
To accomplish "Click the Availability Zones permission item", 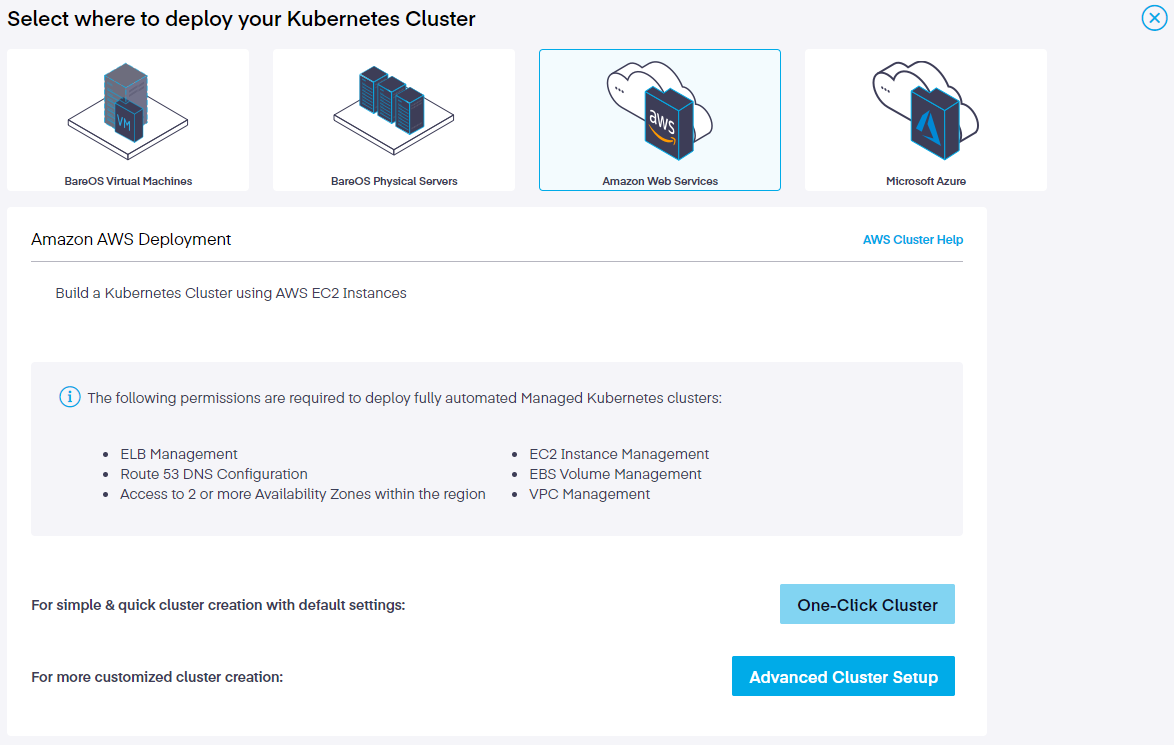I will click(303, 494).
